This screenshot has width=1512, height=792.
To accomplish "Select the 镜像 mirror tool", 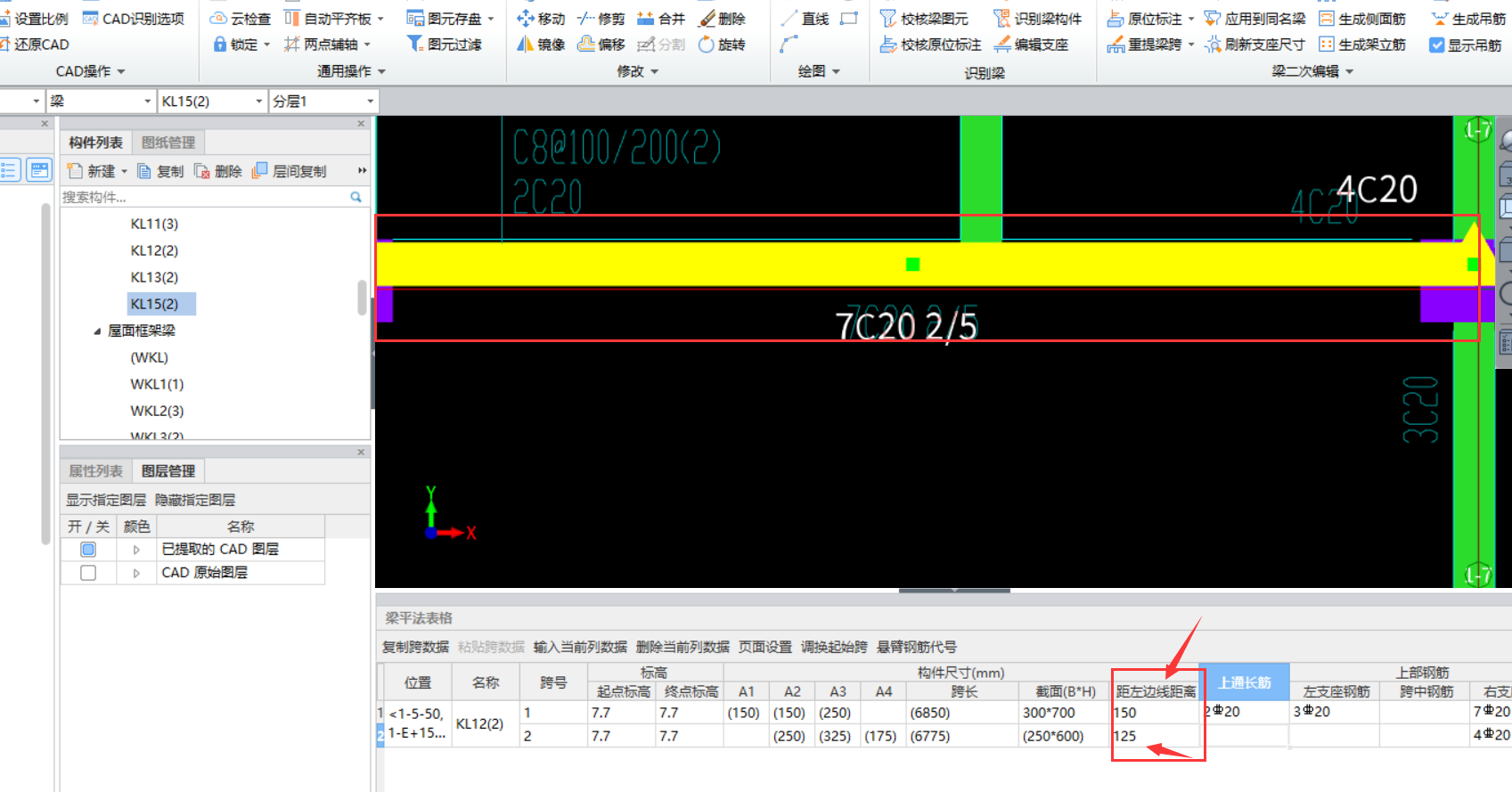I will 541,44.
